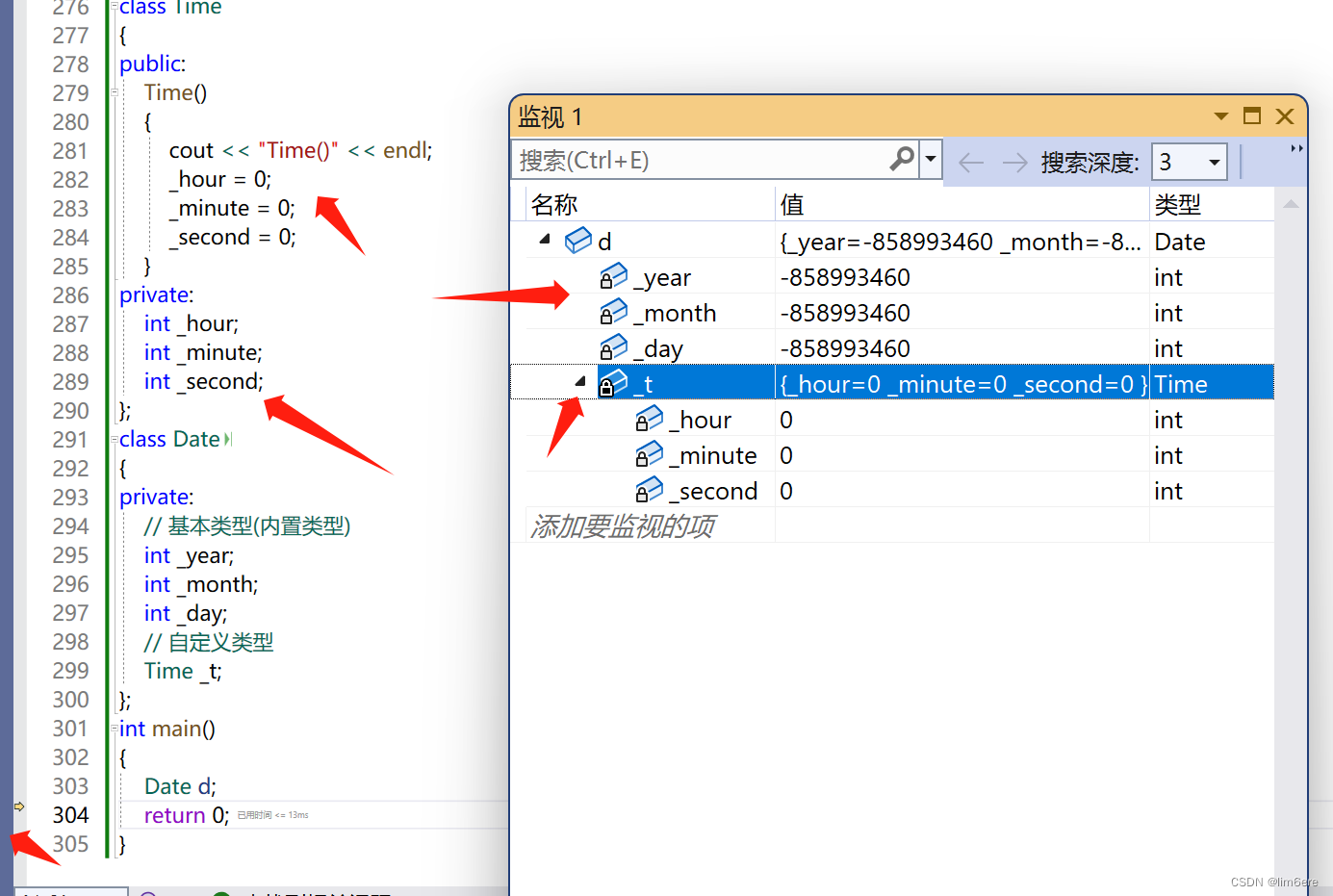Select the _minute watch row name

(713, 456)
